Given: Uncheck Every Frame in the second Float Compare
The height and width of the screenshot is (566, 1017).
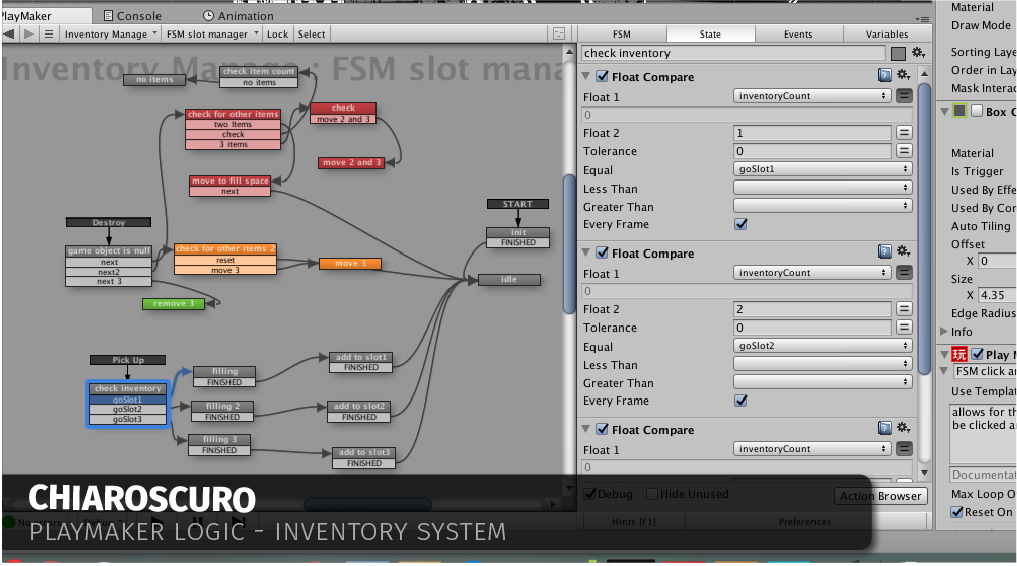Looking at the screenshot, I should click(740, 401).
